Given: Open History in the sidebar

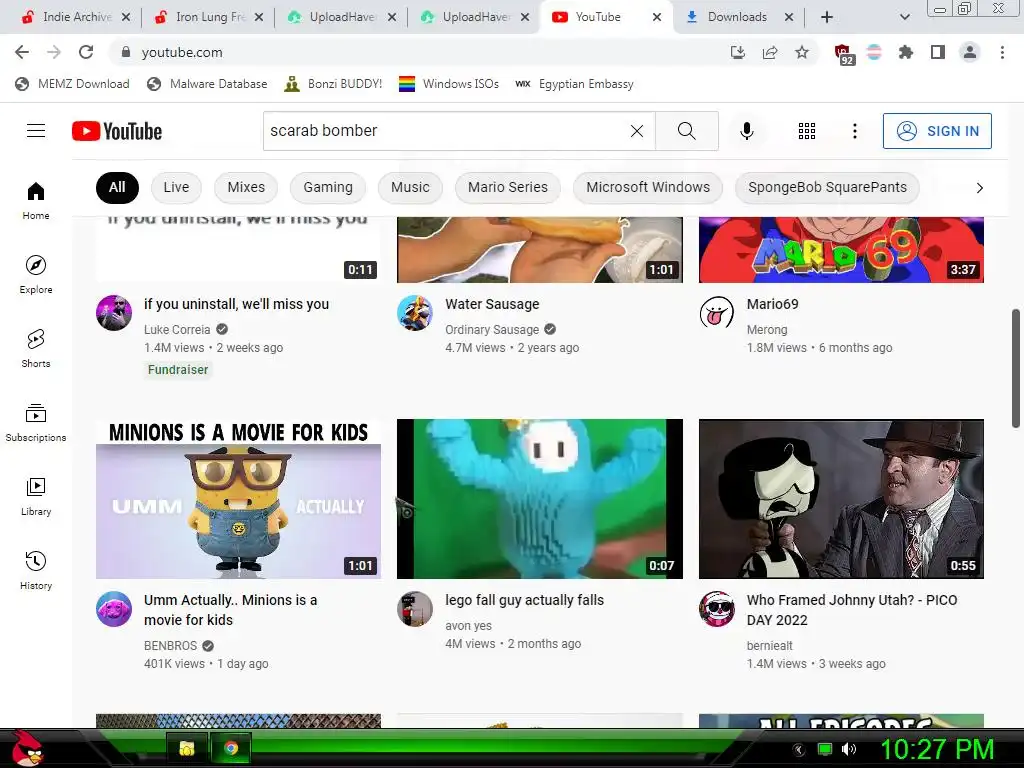Looking at the screenshot, I should [x=36, y=570].
